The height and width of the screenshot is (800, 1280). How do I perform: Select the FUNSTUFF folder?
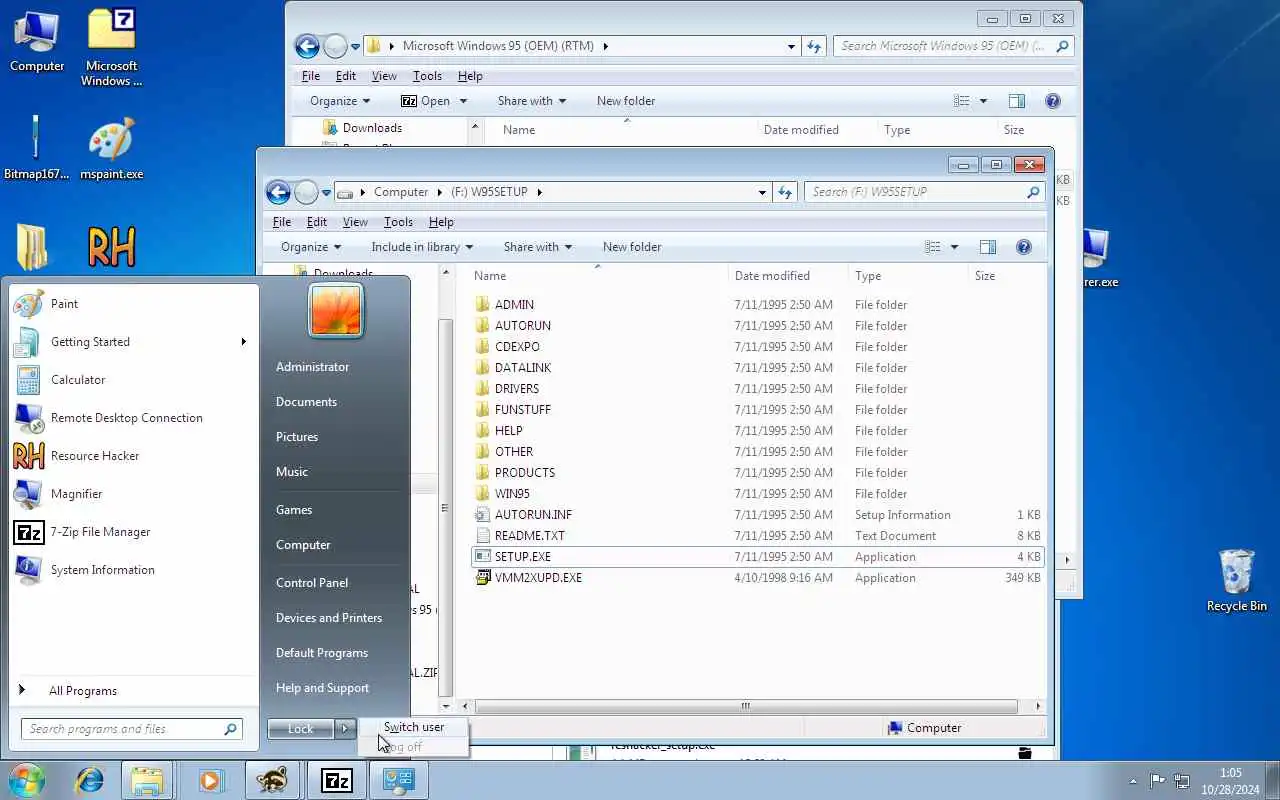[x=758, y=410]
